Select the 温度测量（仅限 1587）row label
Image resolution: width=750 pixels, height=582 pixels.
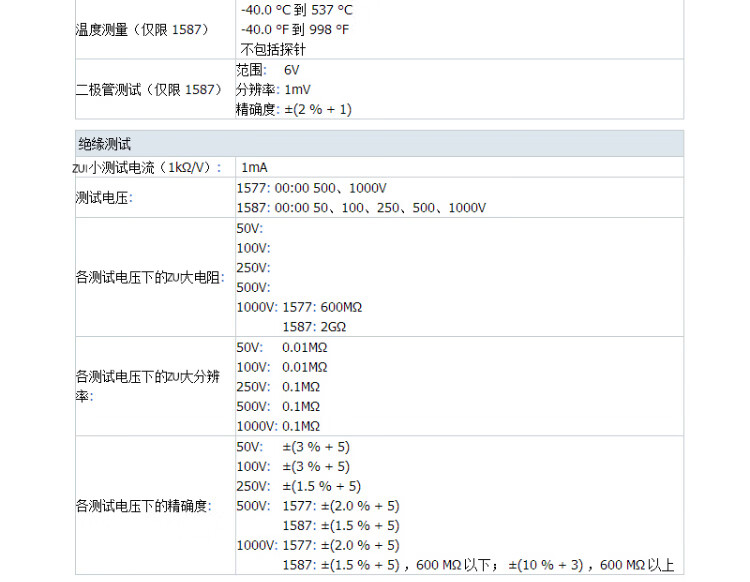coord(142,30)
